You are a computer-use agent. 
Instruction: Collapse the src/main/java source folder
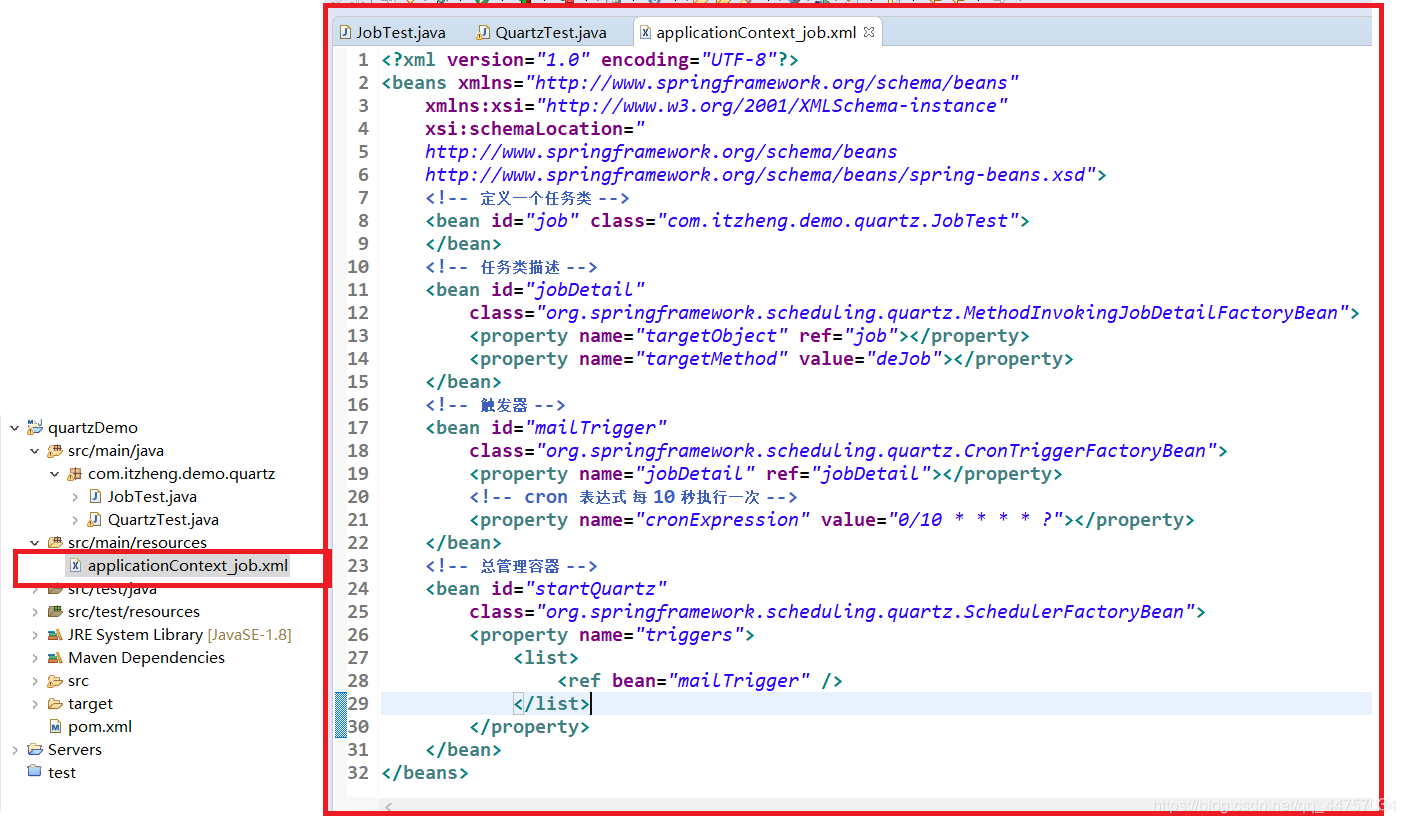(x=35, y=451)
